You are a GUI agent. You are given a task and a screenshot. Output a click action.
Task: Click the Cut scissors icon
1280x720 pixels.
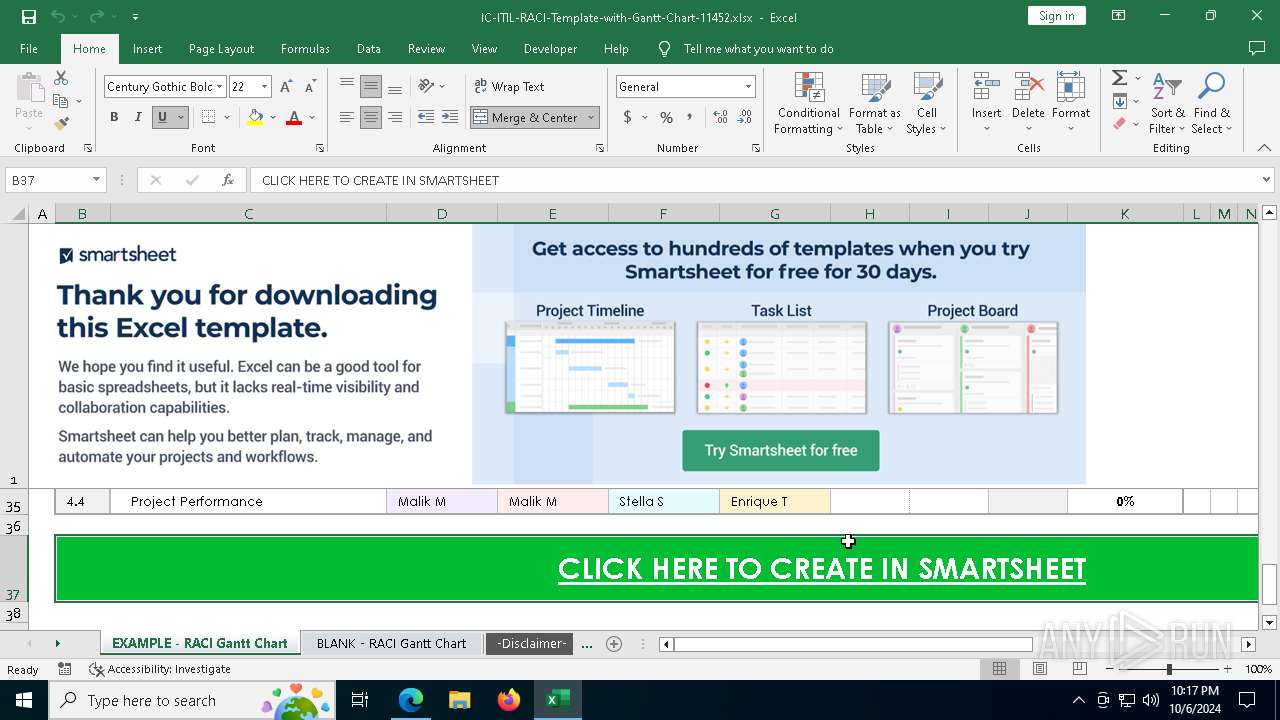tap(61, 78)
